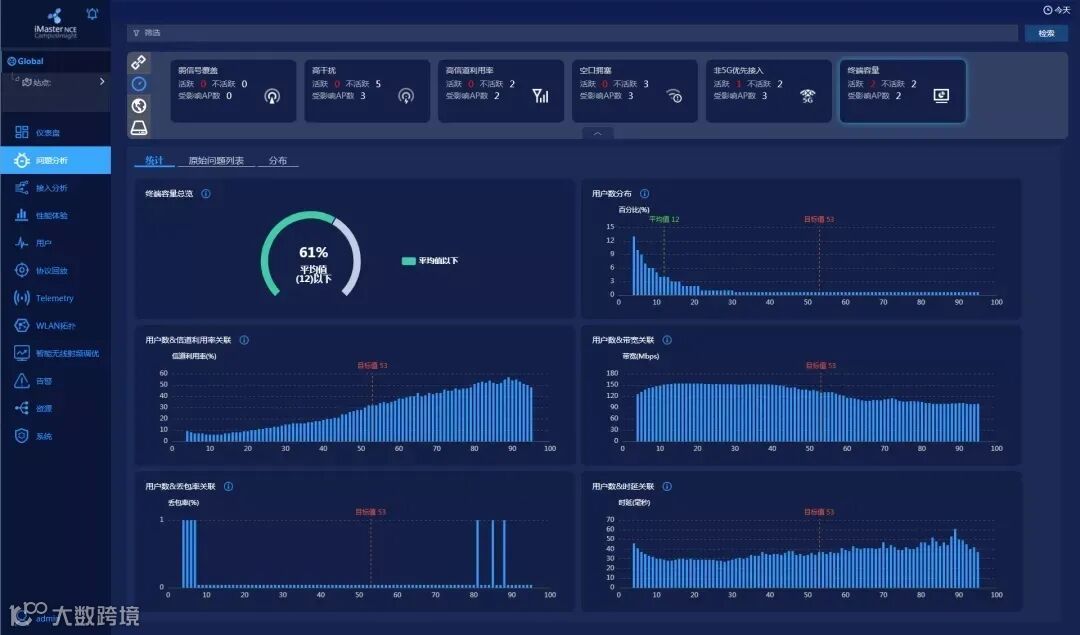Click info icon beside 用户数&丢包率关联
The height and width of the screenshot is (635, 1080).
pos(229,486)
